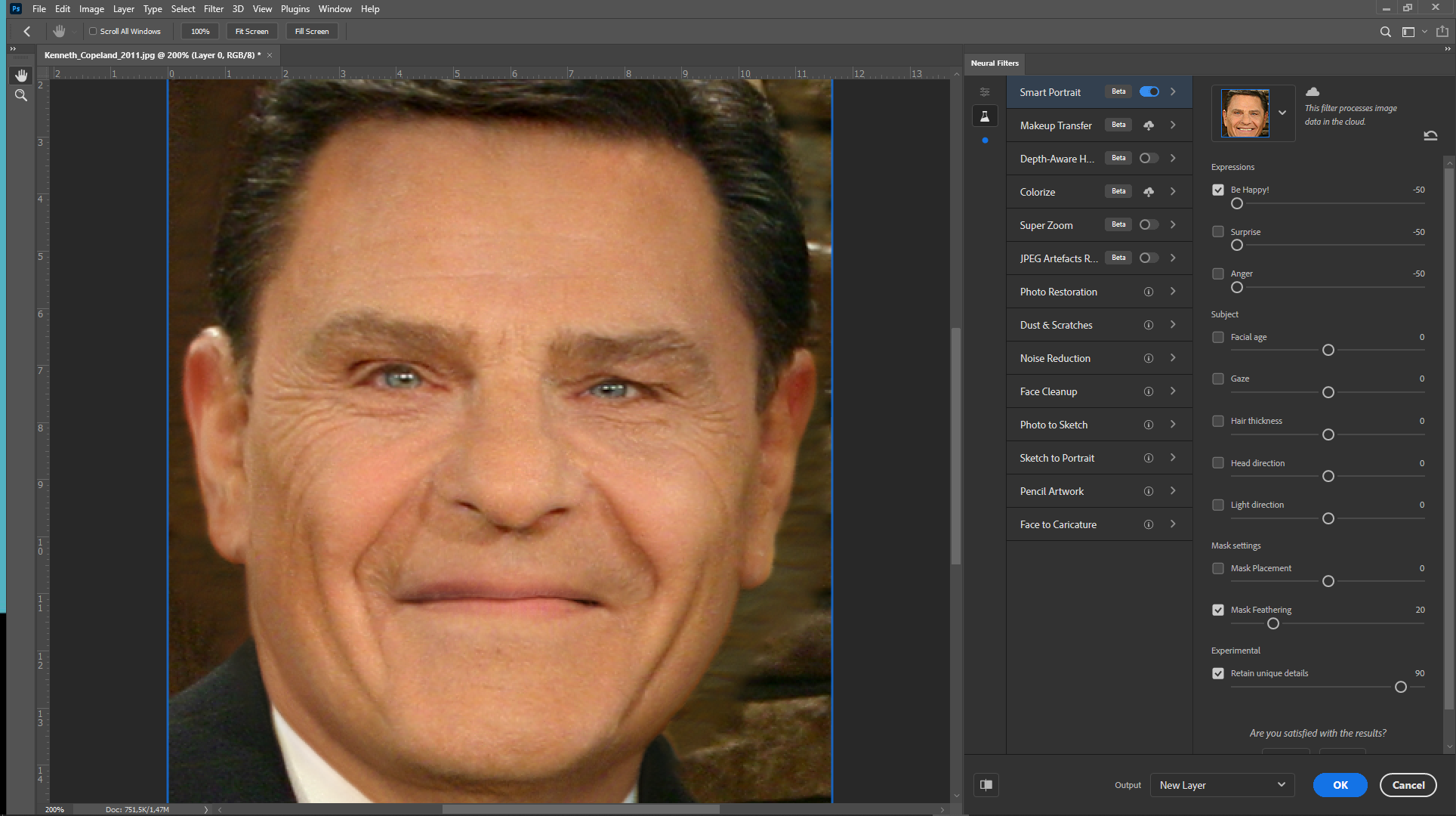Click the Cancel button
The width and height of the screenshot is (1456, 816).
tap(1408, 785)
